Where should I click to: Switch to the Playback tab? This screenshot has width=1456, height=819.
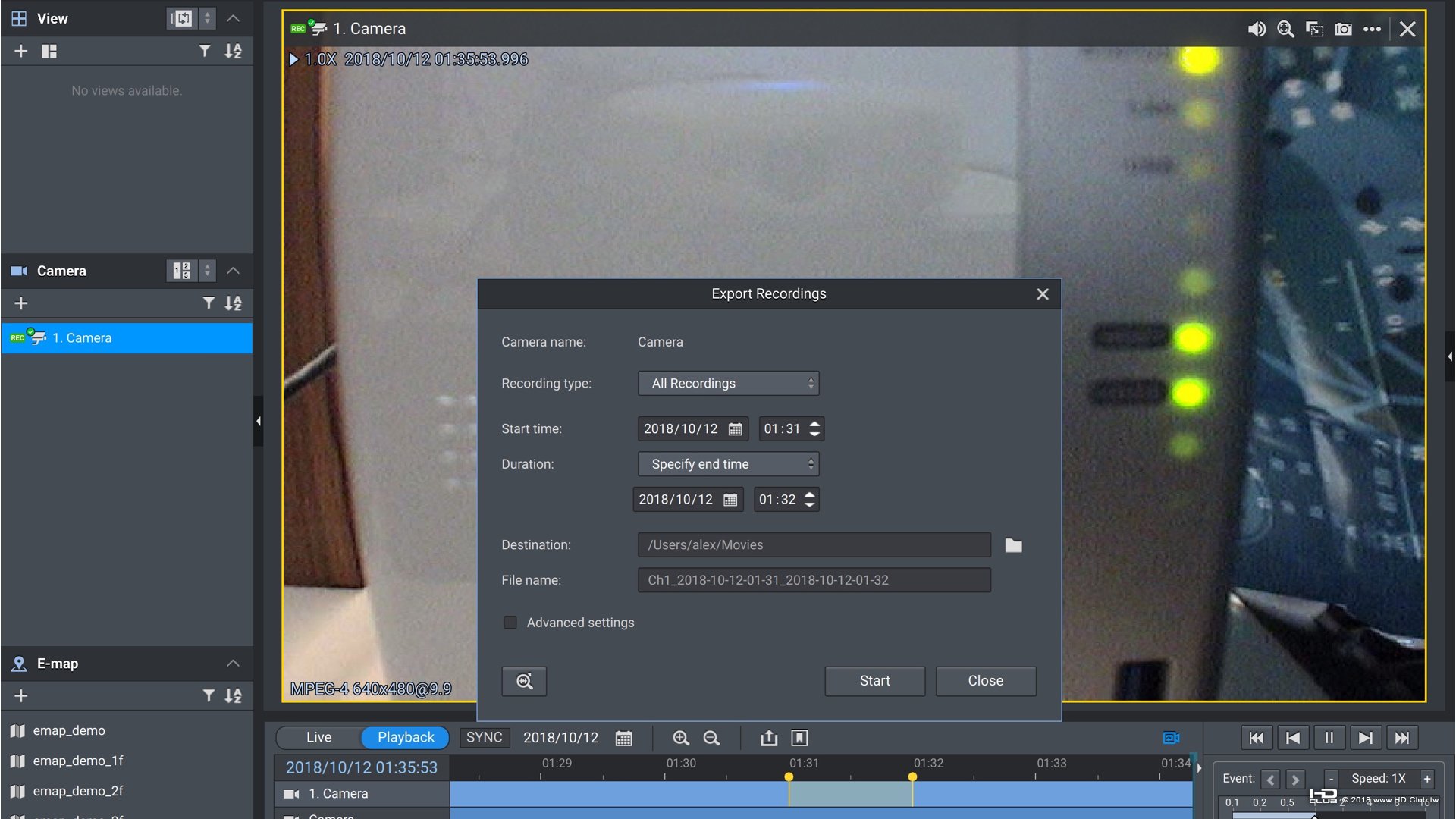(405, 737)
